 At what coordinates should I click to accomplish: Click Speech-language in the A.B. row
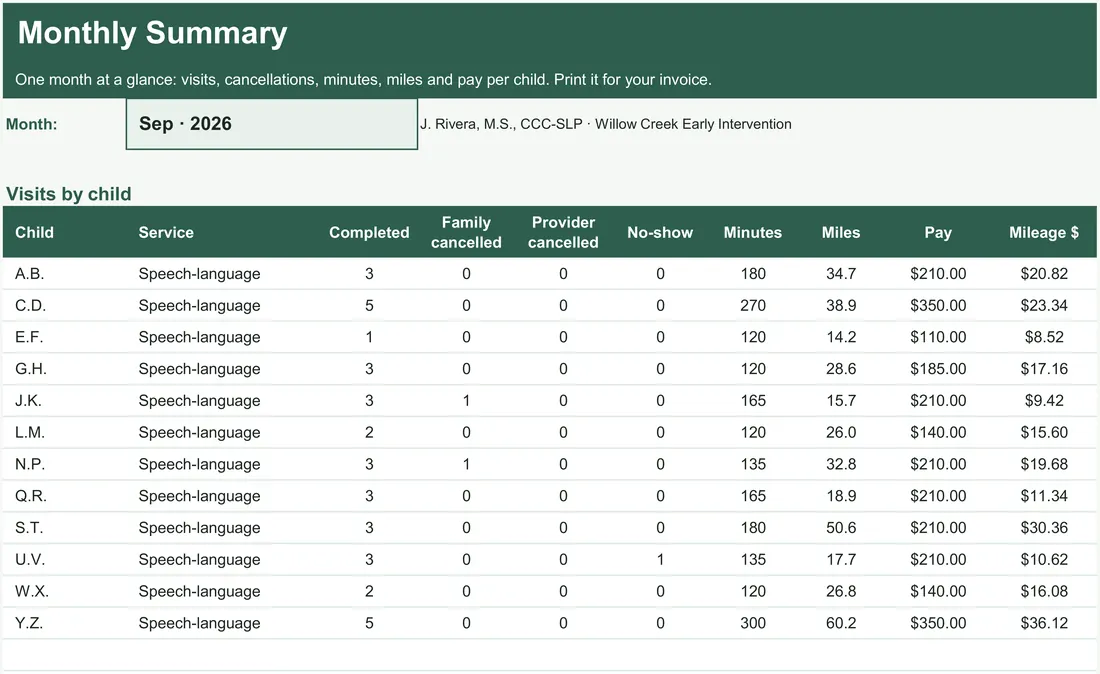click(x=199, y=274)
